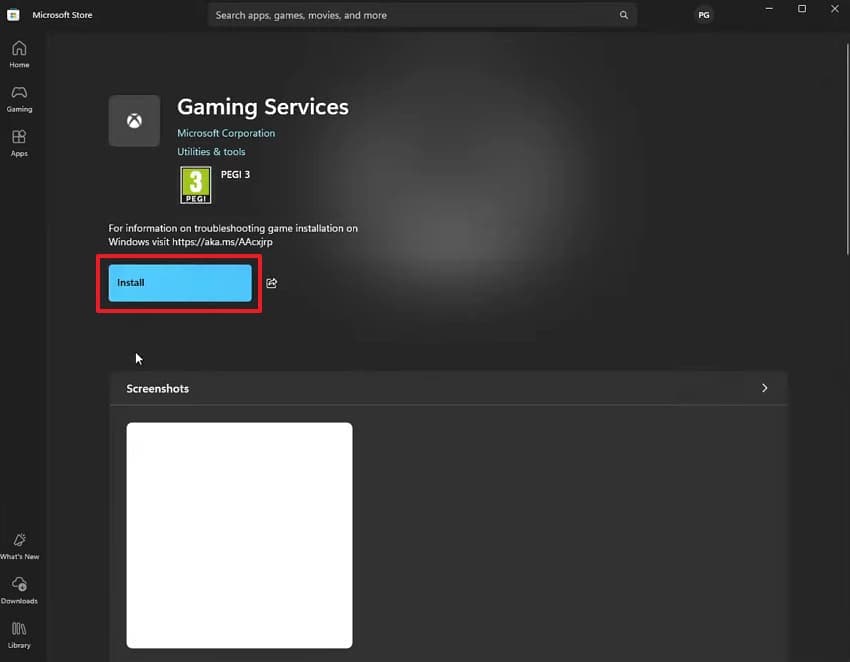
Task: Minimize the Microsoft Store window
Action: [x=769, y=9]
